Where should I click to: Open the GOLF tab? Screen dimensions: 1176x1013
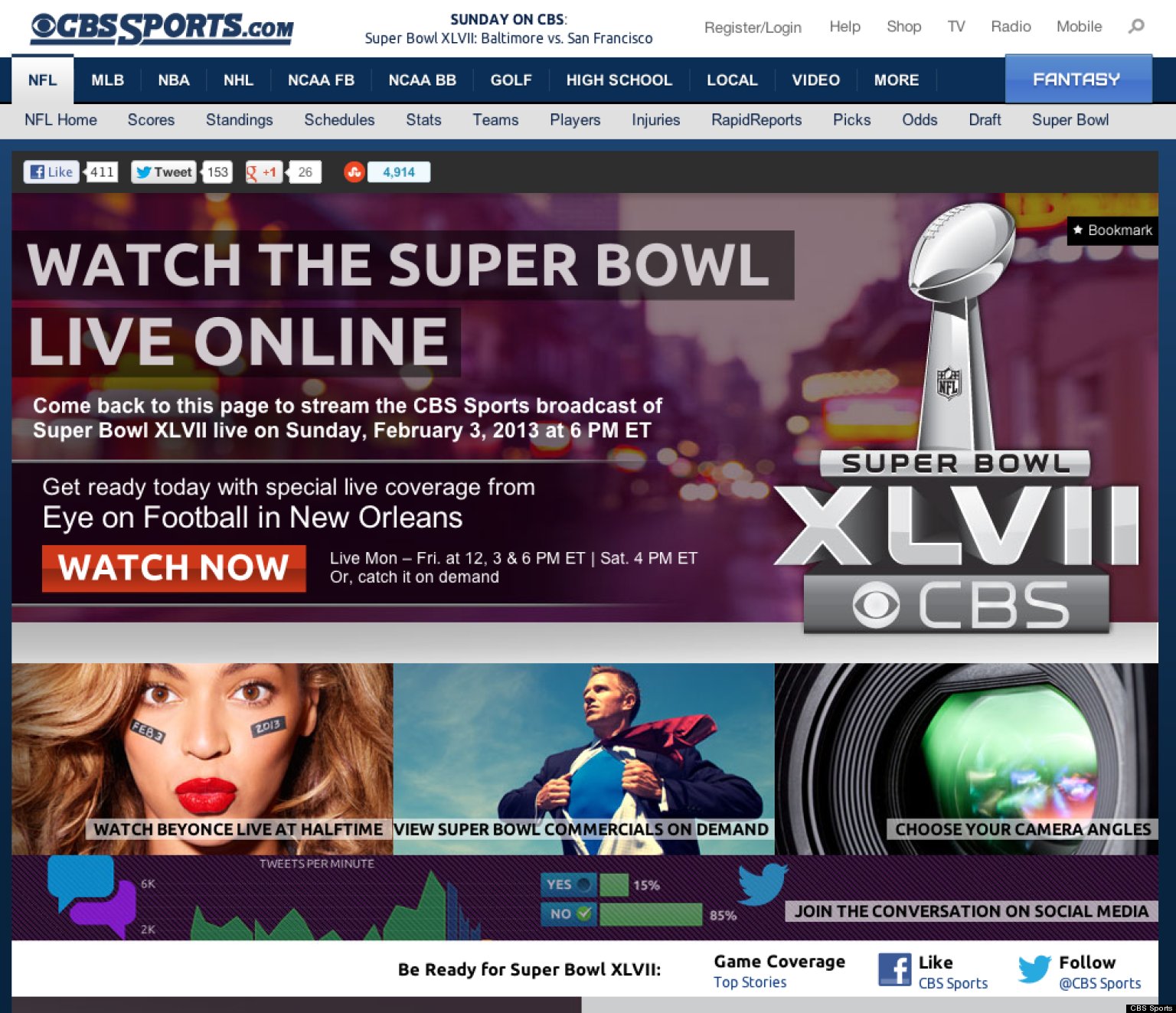click(511, 80)
